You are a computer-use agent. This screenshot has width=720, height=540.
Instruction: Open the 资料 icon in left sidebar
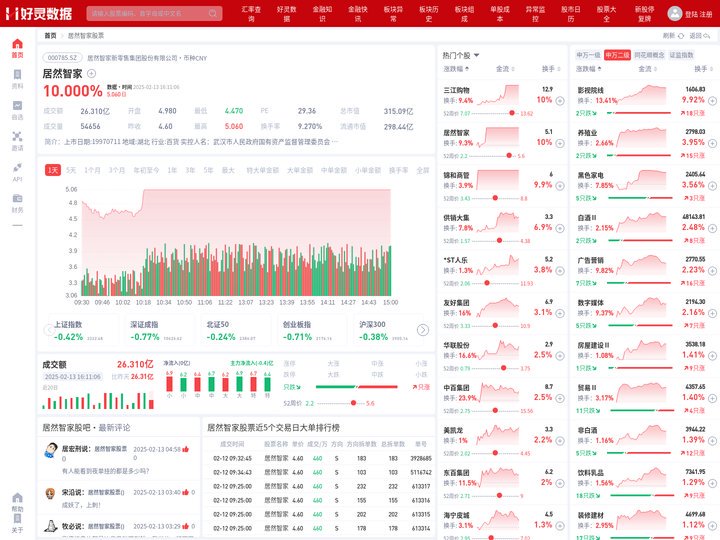[17, 79]
